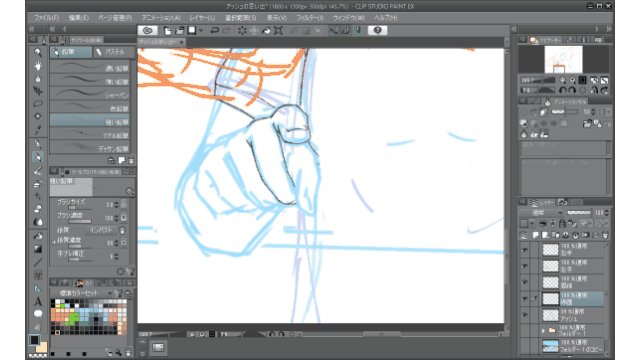Open the CLIP STUDIO spiral icon
Viewport: 640px width, 360px height.
tap(148, 31)
